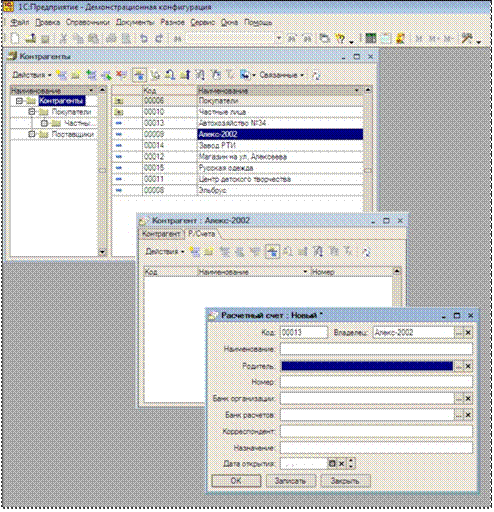Image resolution: width=494 pixels, height=512 pixels.
Task: Open the Документы menu
Action: coord(135,23)
